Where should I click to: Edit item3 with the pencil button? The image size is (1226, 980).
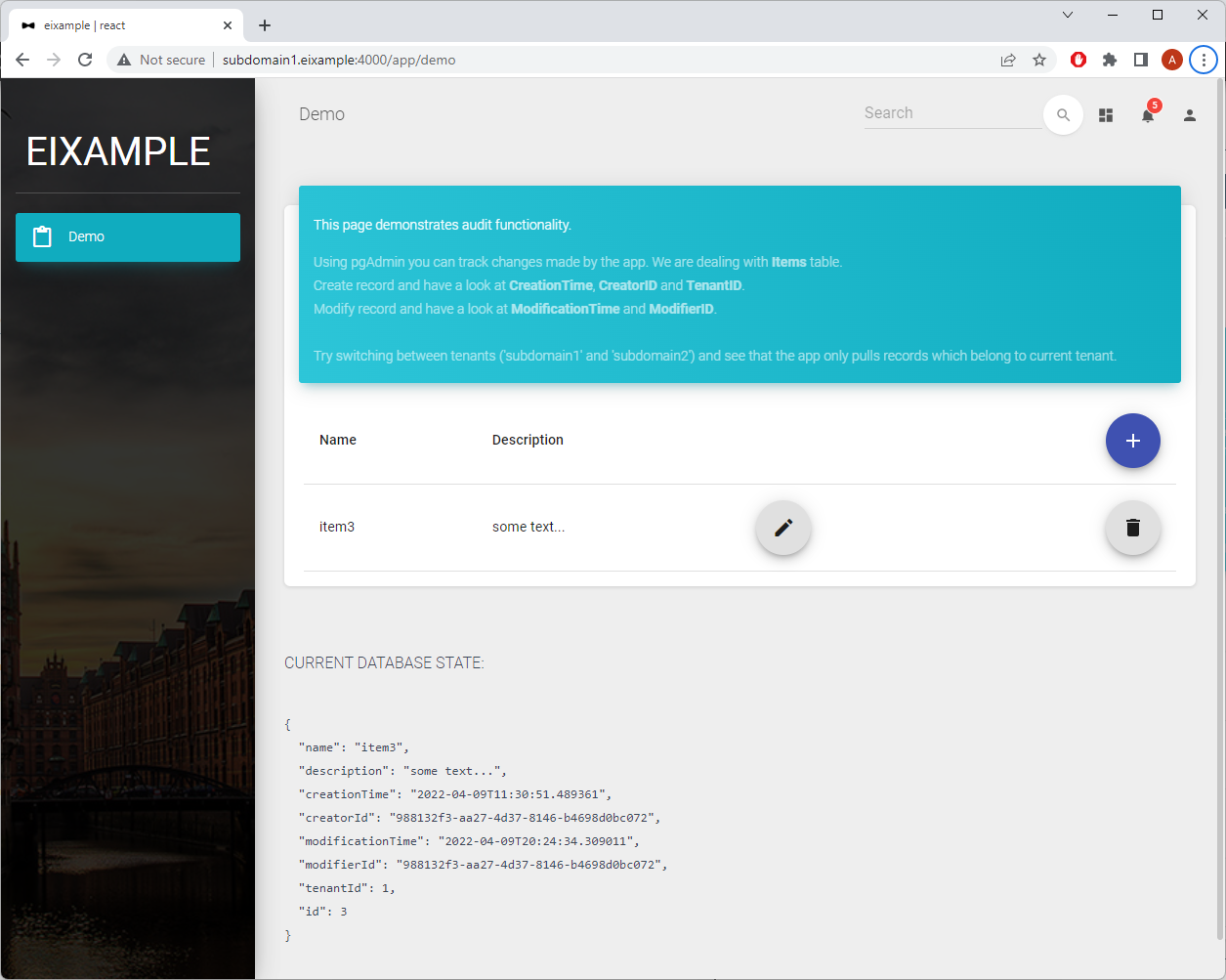pyautogui.click(x=783, y=528)
